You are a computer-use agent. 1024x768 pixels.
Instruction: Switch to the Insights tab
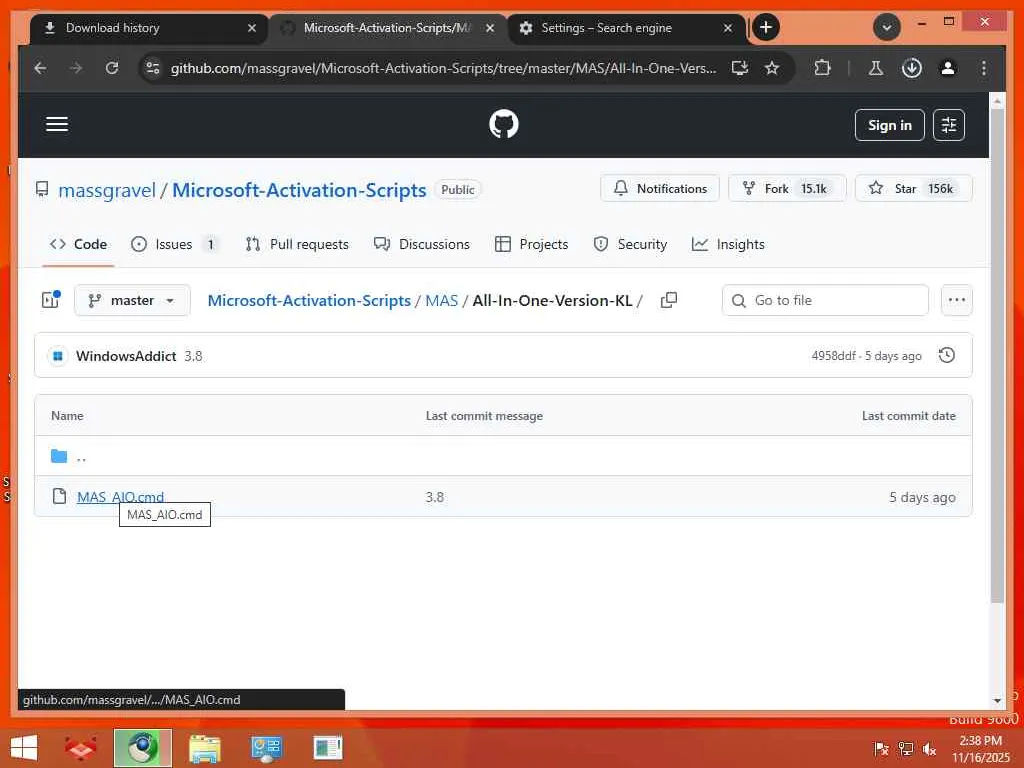[x=728, y=244]
